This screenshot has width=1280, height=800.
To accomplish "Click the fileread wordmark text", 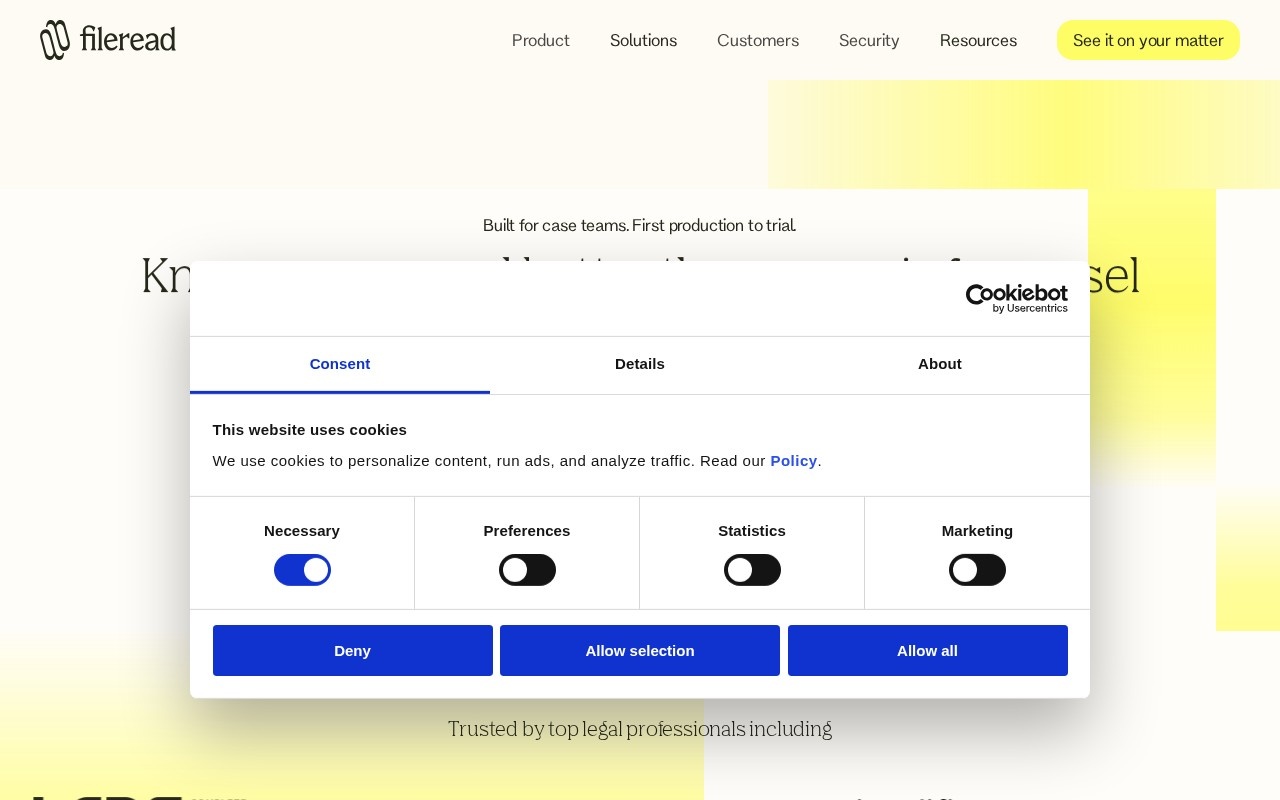I will 127,40.
